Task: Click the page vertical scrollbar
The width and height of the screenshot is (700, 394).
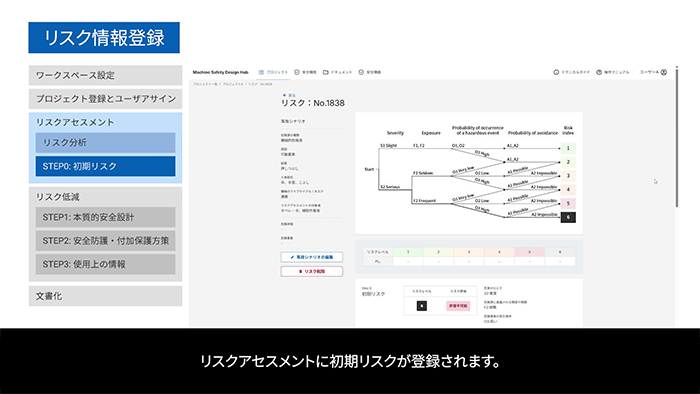Action: tap(677, 137)
